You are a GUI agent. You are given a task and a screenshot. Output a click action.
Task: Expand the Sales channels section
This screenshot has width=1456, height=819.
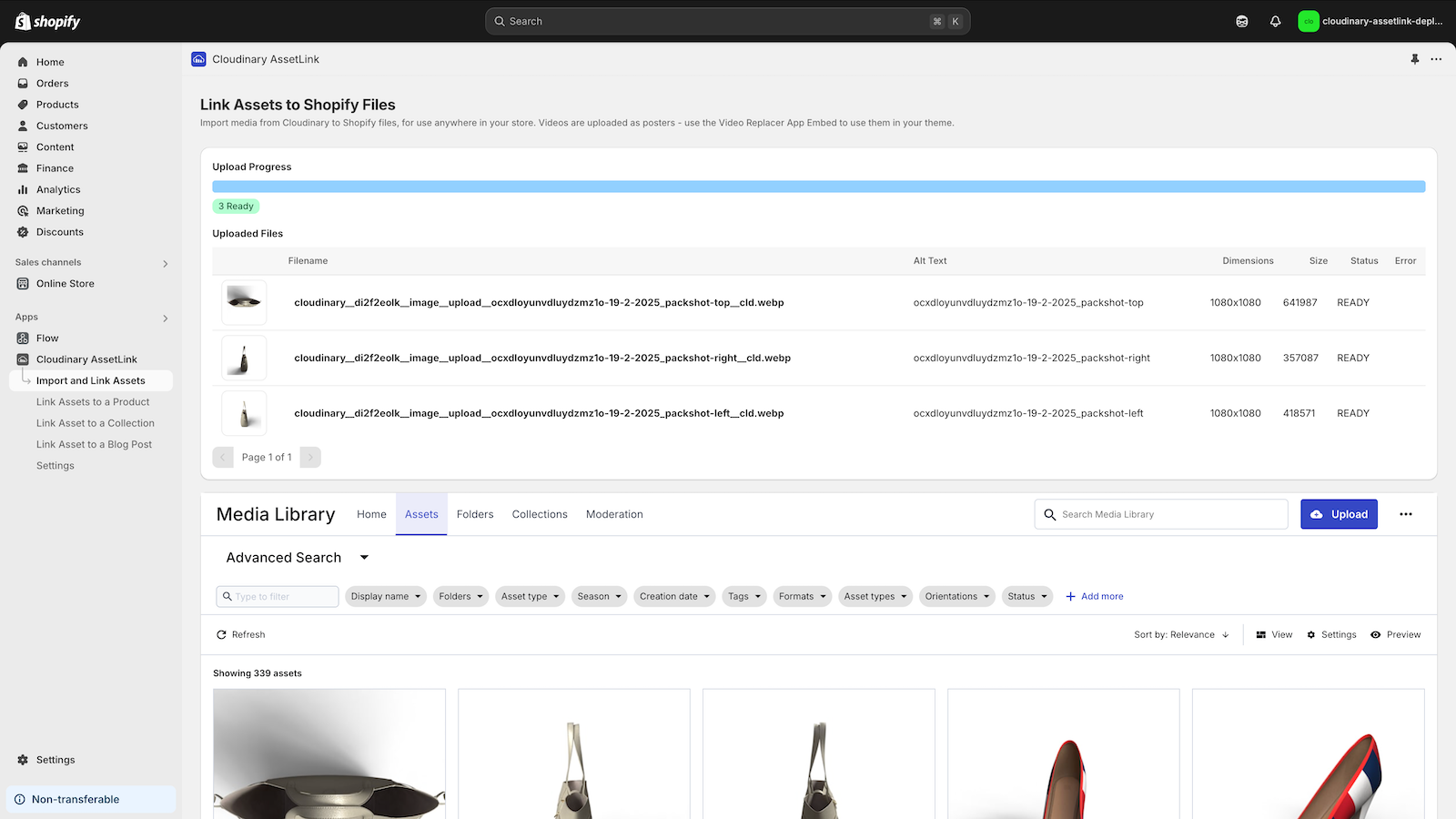pos(166,263)
